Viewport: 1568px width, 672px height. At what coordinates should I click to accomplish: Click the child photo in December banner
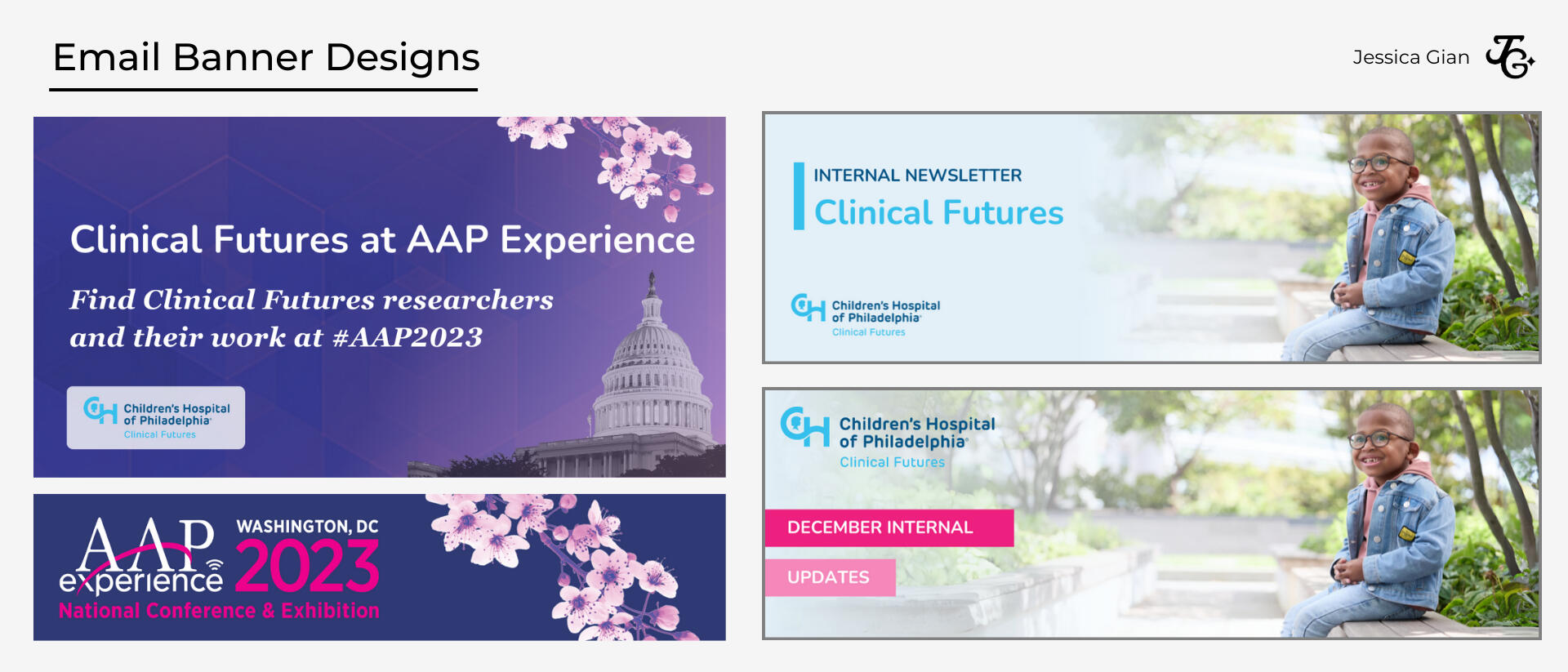pyautogui.click(x=1388, y=523)
